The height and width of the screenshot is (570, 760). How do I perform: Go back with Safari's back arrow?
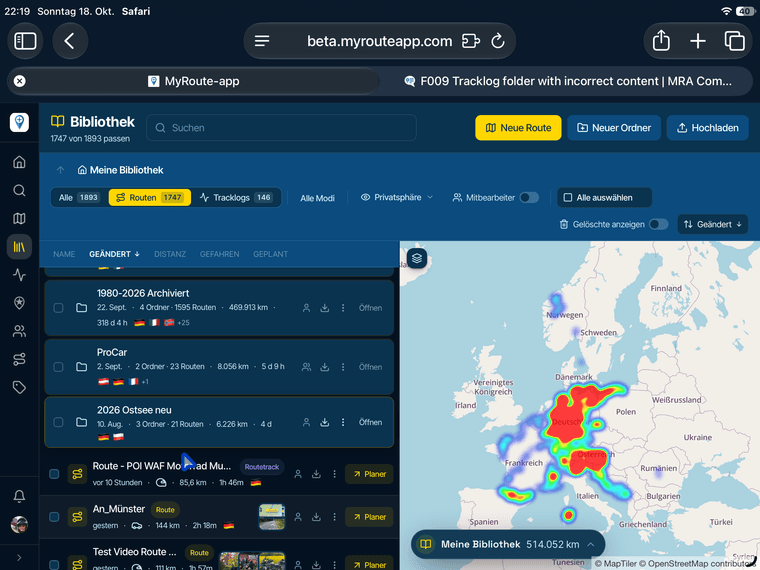coord(70,41)
